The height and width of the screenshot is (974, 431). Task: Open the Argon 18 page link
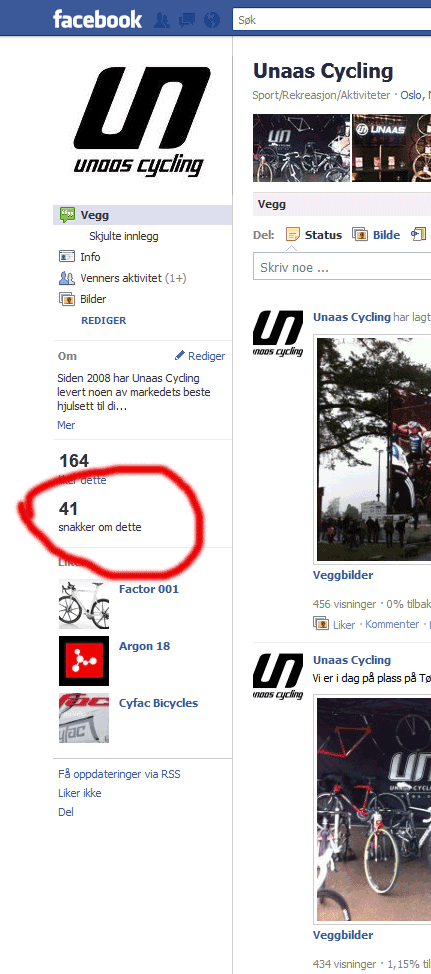[x=144, y=646]
